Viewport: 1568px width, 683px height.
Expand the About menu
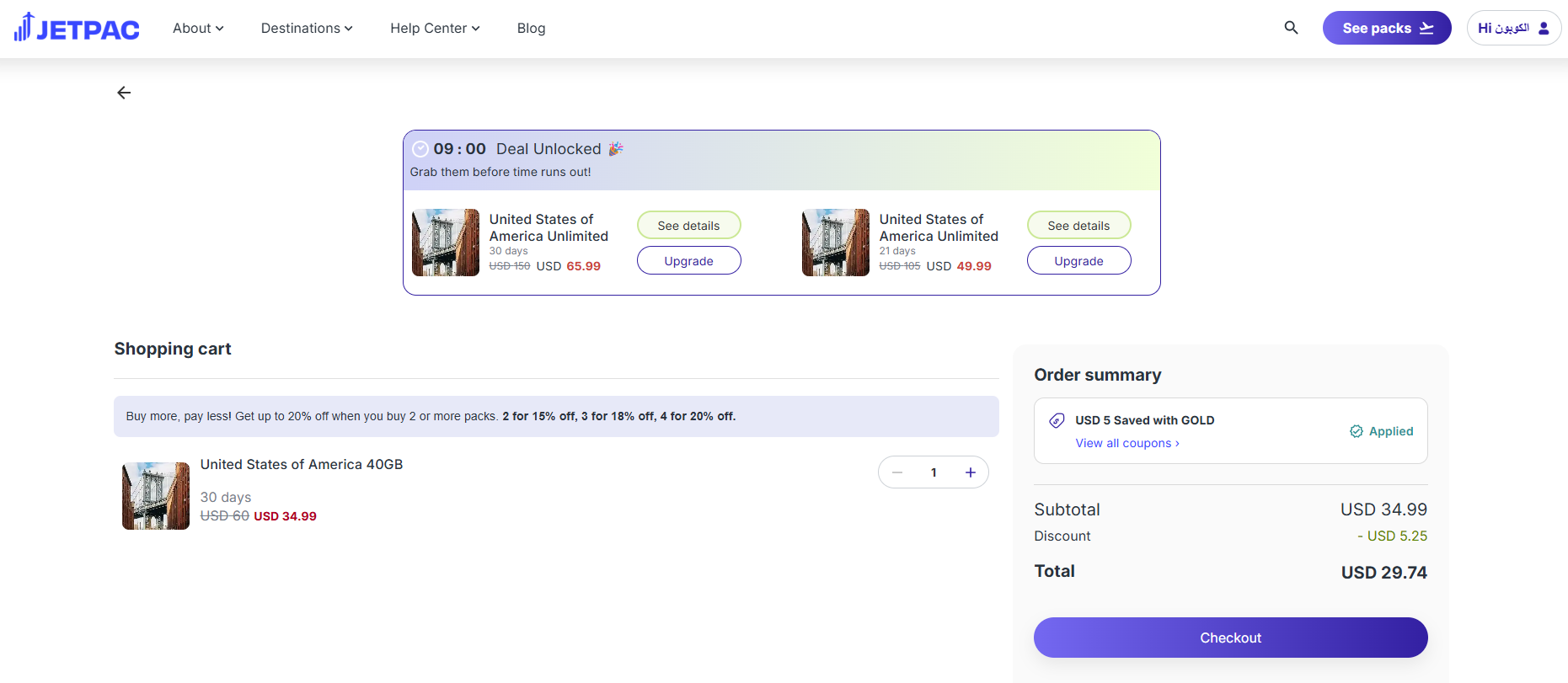(198, 28)
